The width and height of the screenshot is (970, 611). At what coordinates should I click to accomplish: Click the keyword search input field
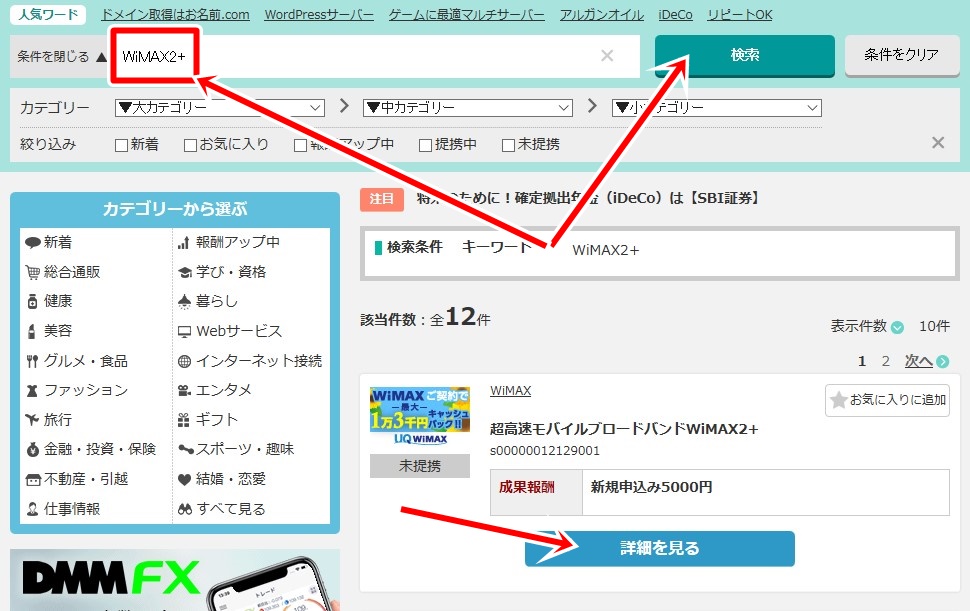point(375,56)
